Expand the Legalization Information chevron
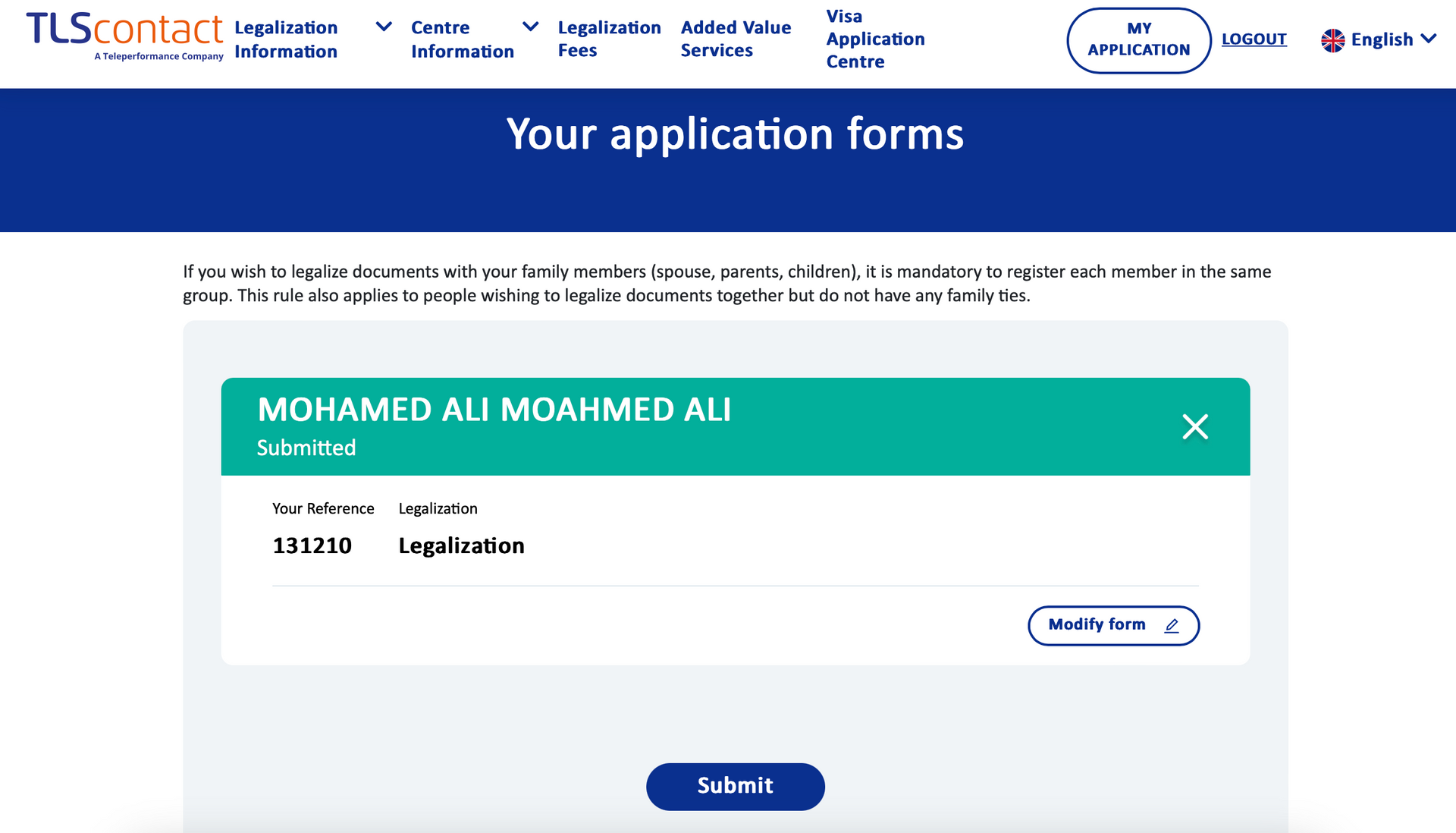This screenshot has width=1456, height=833. click(384, 27)
